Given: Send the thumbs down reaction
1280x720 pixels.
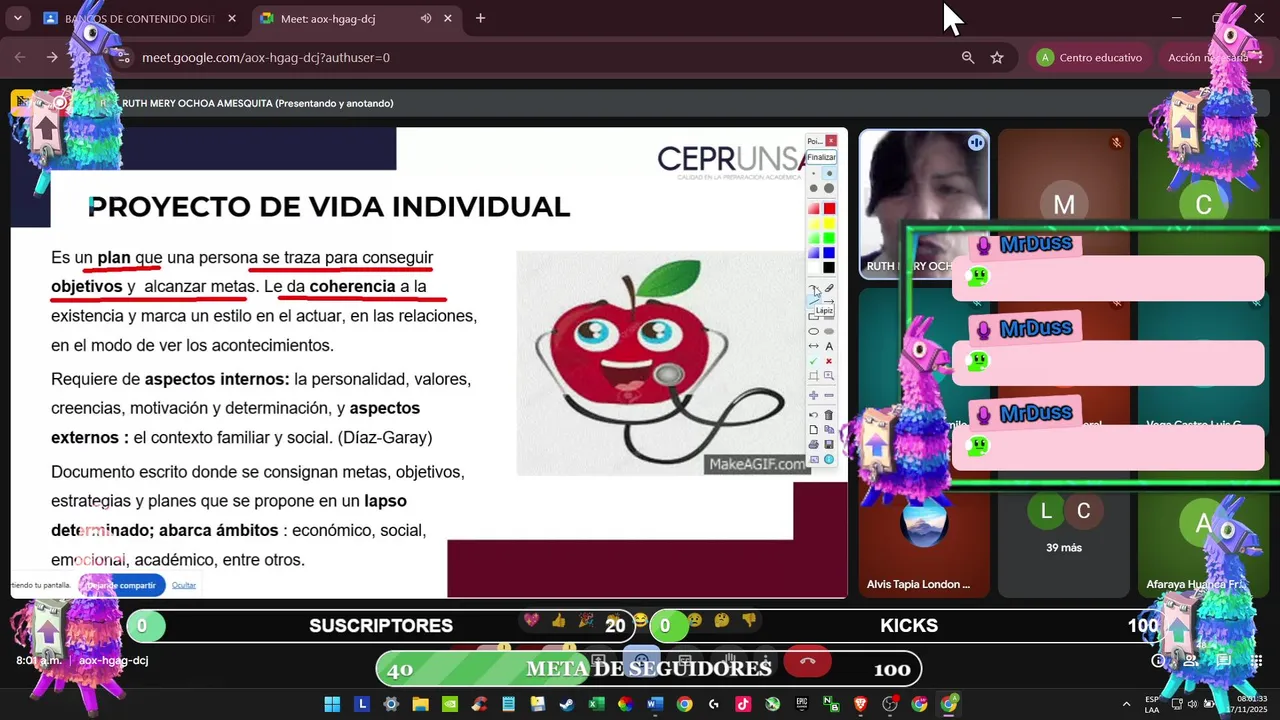Looking at the screenshot, I should 749,621.
